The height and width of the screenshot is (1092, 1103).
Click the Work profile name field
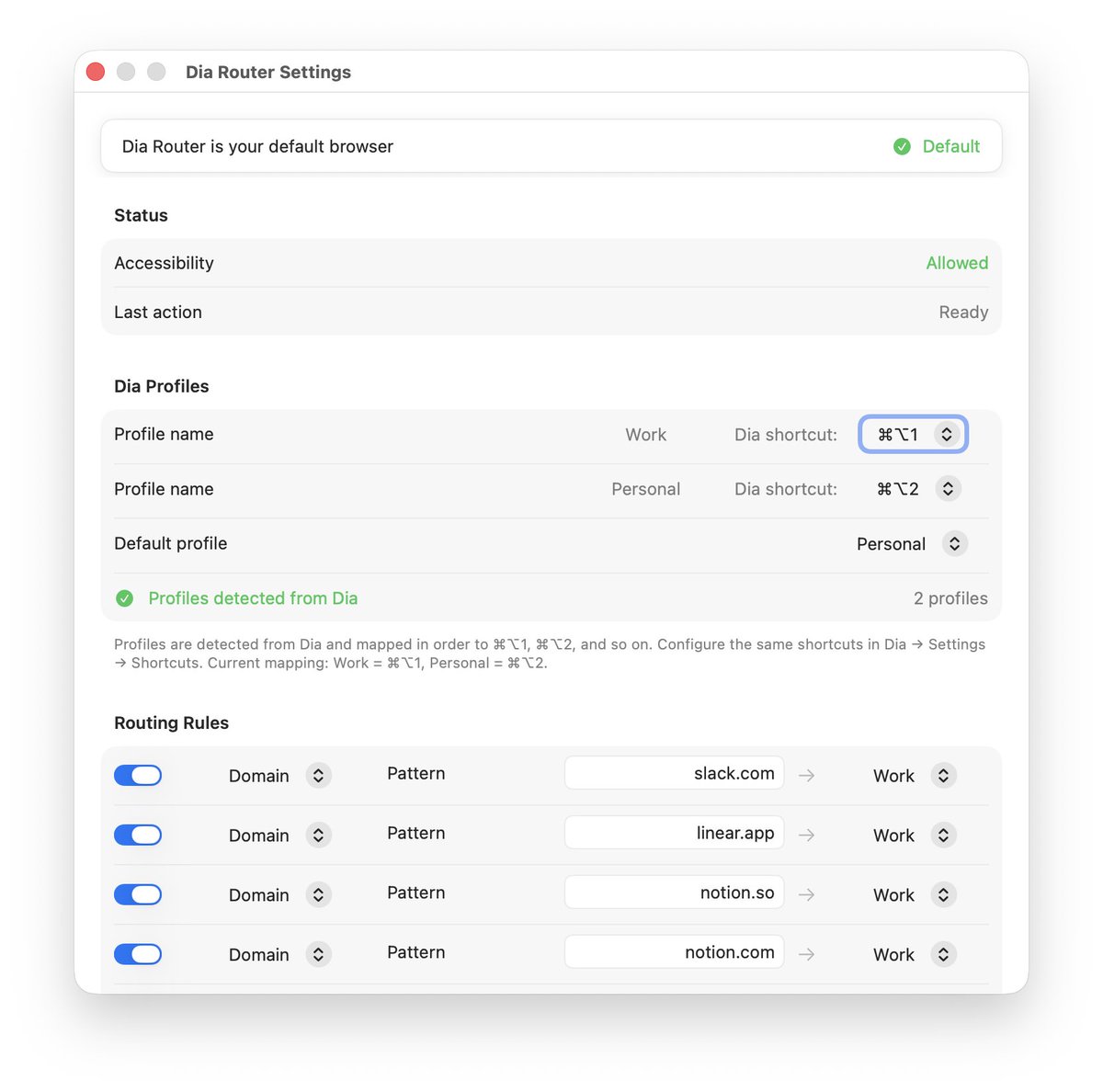pyautogui.click(x=645, y=435)
